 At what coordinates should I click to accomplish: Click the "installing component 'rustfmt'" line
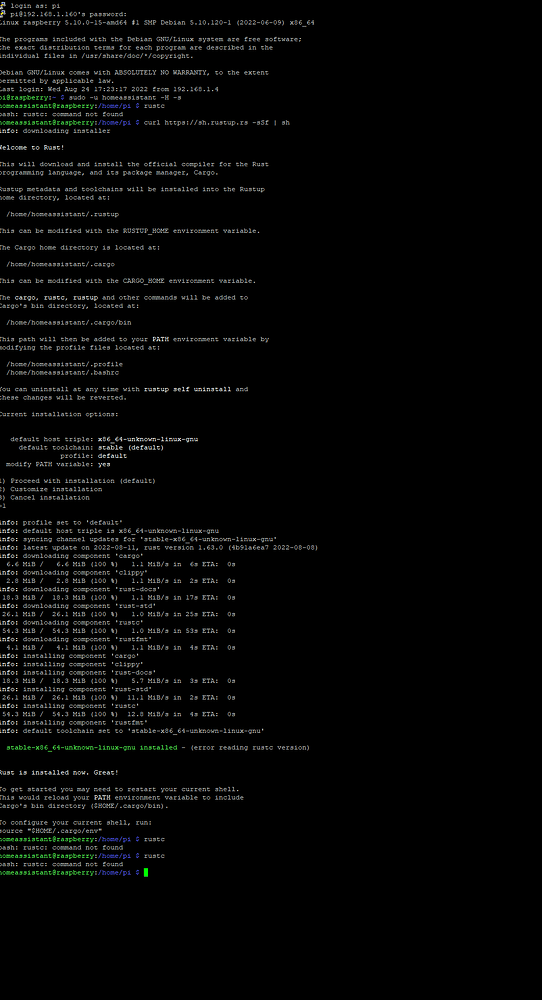click(x=74, y=723)
